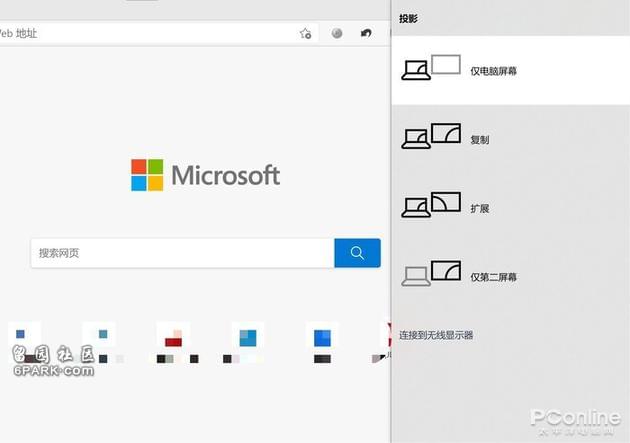Choose the Extend option (扩展)

(x=511, y=208)
